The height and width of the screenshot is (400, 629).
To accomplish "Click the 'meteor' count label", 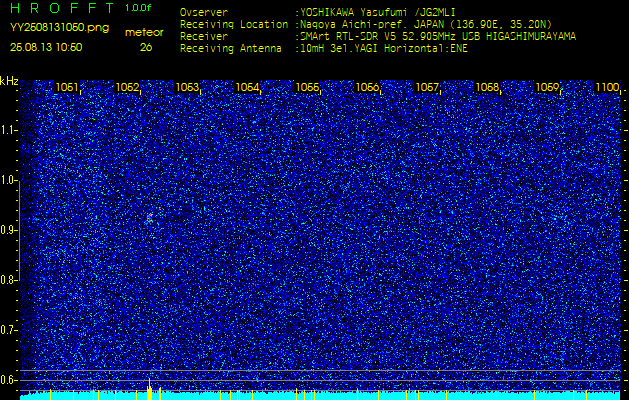I will 144,33.
